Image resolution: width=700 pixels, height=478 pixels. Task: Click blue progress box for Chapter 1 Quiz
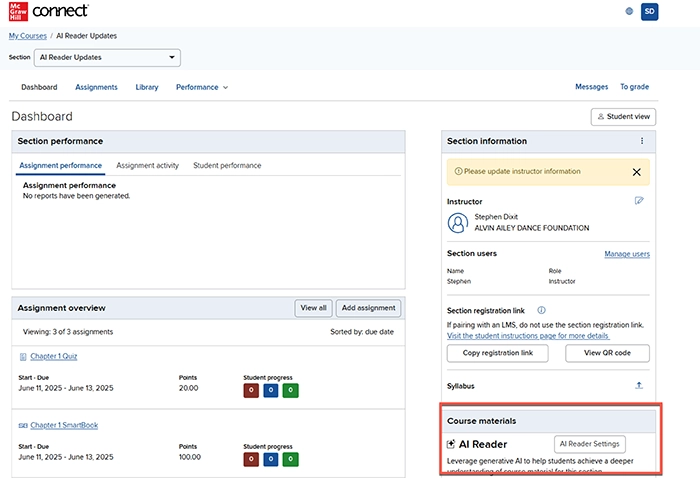coord(271,391)
